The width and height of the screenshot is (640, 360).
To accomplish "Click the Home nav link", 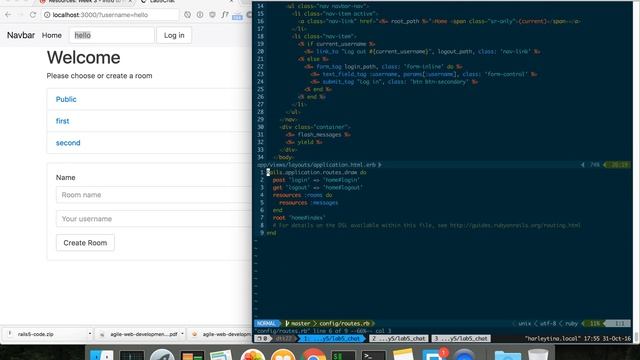I will 52,36.
